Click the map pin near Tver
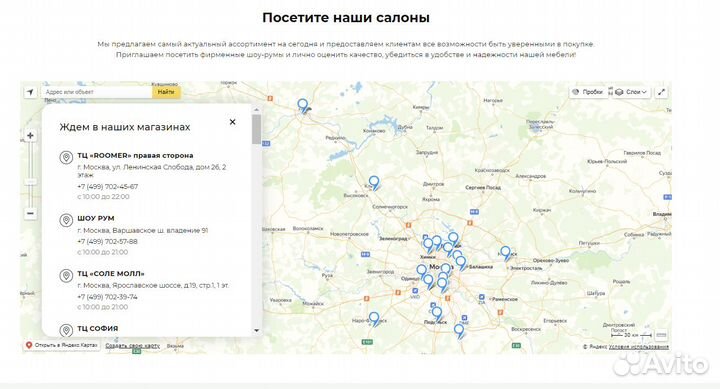Image resolution: width=720 pixels, height=389 pixels. [302, 106]
